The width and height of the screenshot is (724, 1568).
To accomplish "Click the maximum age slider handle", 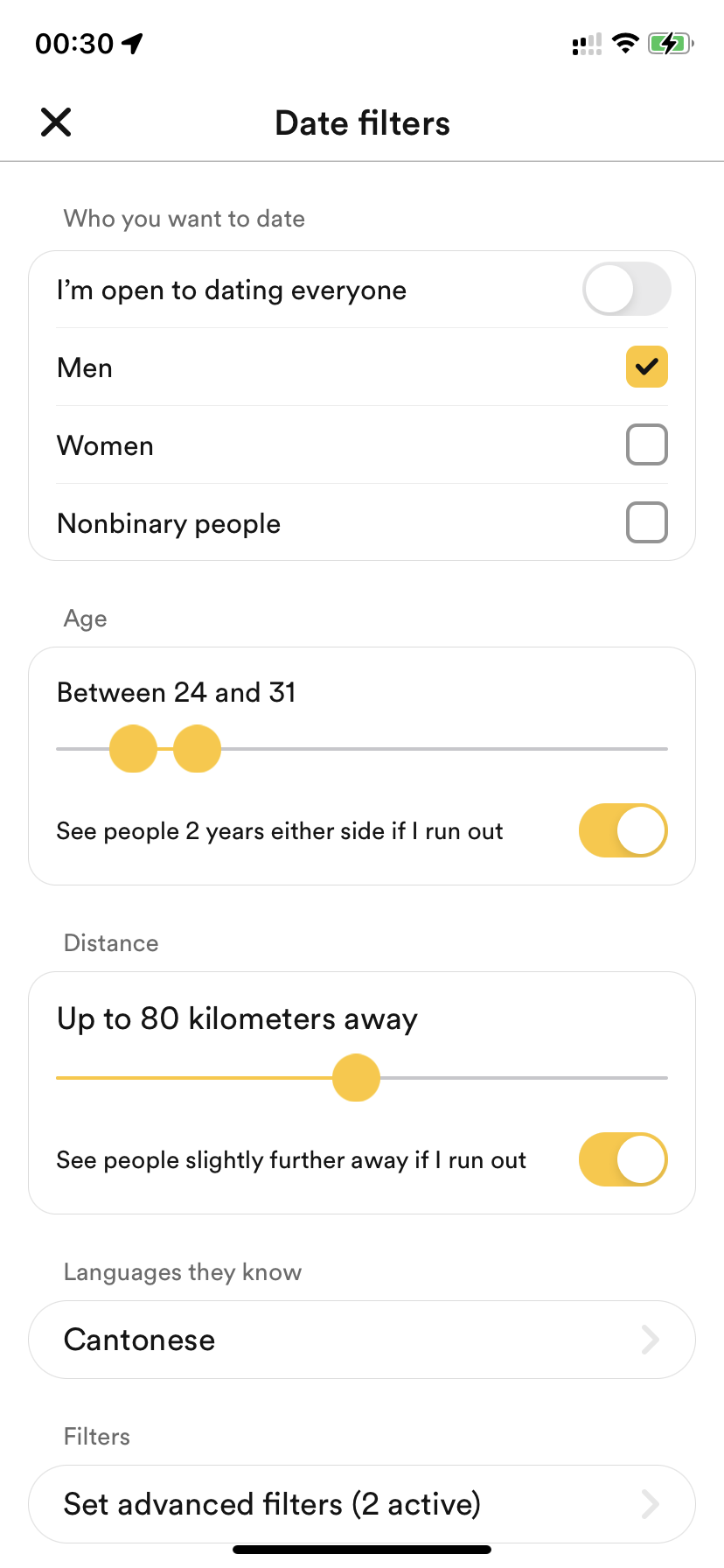I will coord(197,749).
